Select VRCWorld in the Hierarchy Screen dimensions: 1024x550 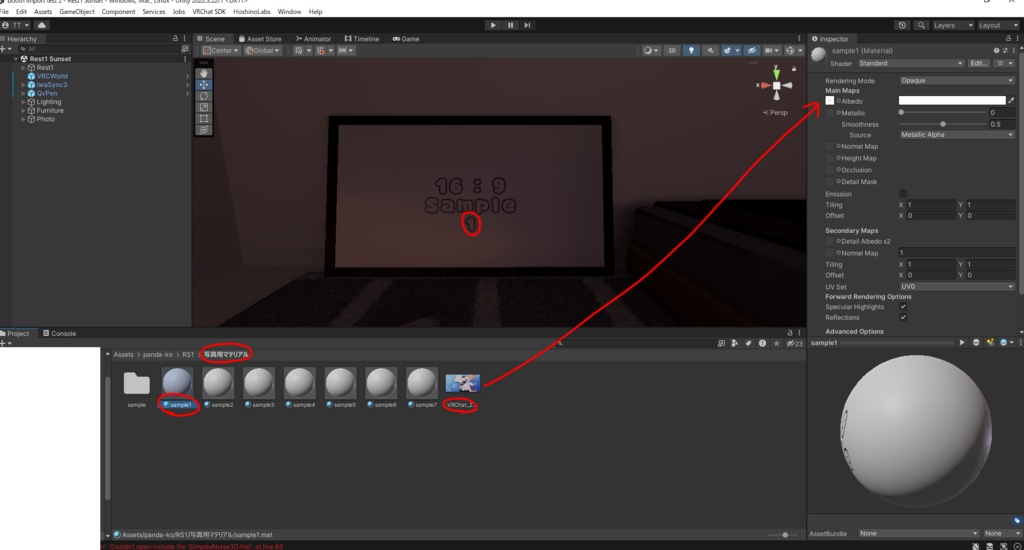click(x=52, y=76)
